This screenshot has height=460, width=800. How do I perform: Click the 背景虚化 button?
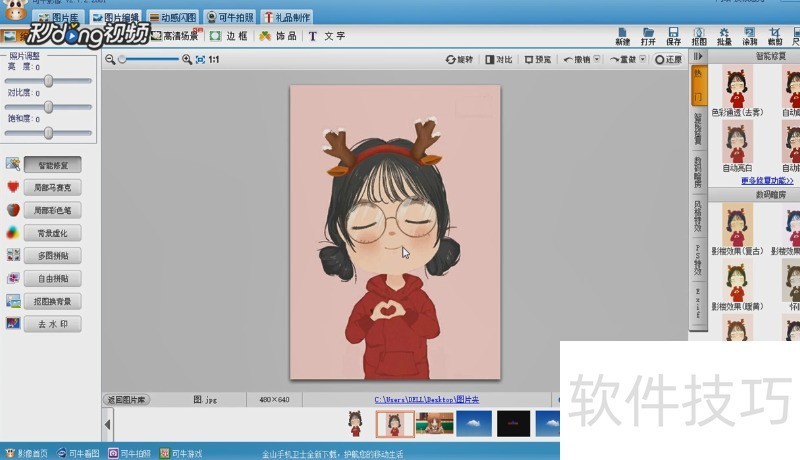(53, 233)
